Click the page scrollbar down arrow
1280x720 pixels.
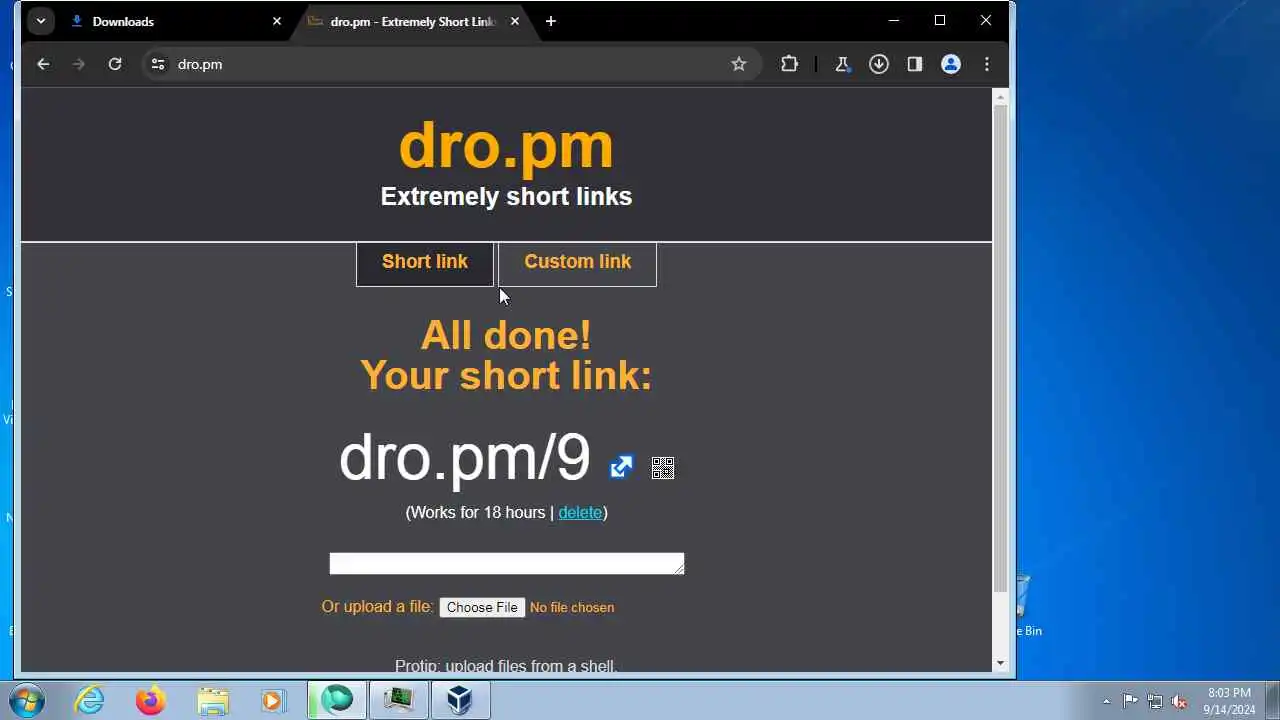1000,663
